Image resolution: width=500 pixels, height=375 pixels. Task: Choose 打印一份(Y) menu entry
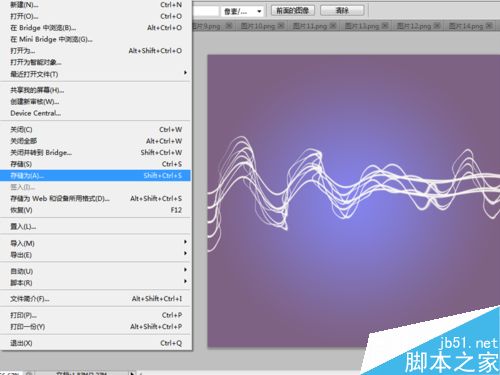click(x=96, y=327)
